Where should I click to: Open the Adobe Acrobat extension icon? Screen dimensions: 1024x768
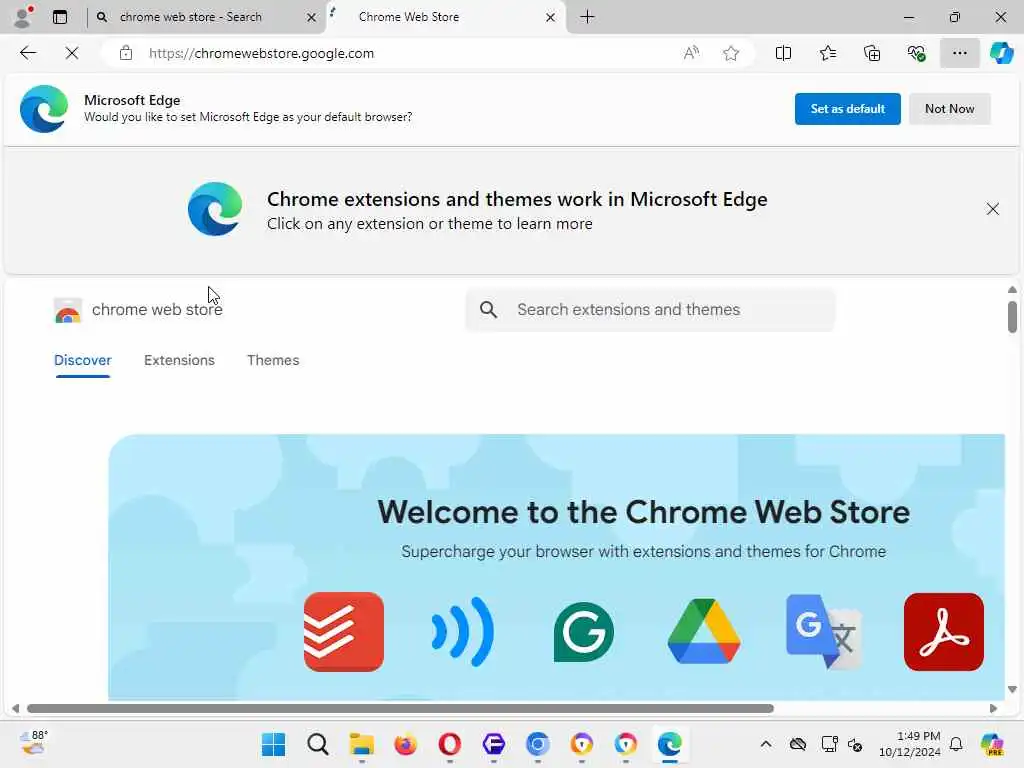pos(944,632)
